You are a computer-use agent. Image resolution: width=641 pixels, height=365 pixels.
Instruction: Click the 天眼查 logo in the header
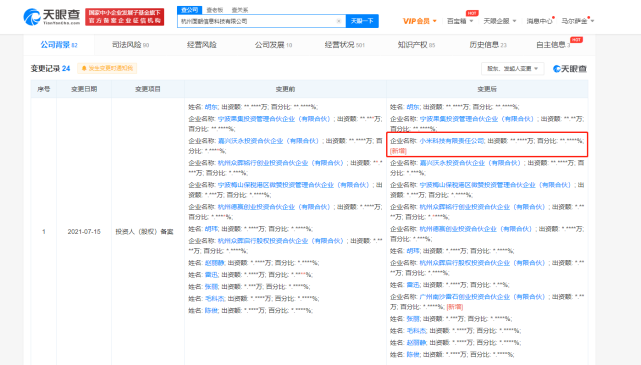[x=52, y=17]
